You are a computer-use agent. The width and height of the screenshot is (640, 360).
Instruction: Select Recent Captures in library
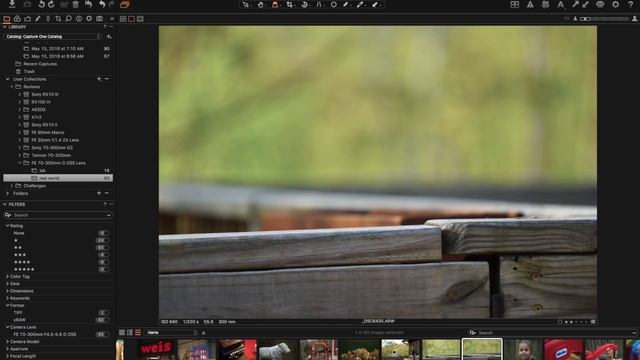[x=40, y=64]
